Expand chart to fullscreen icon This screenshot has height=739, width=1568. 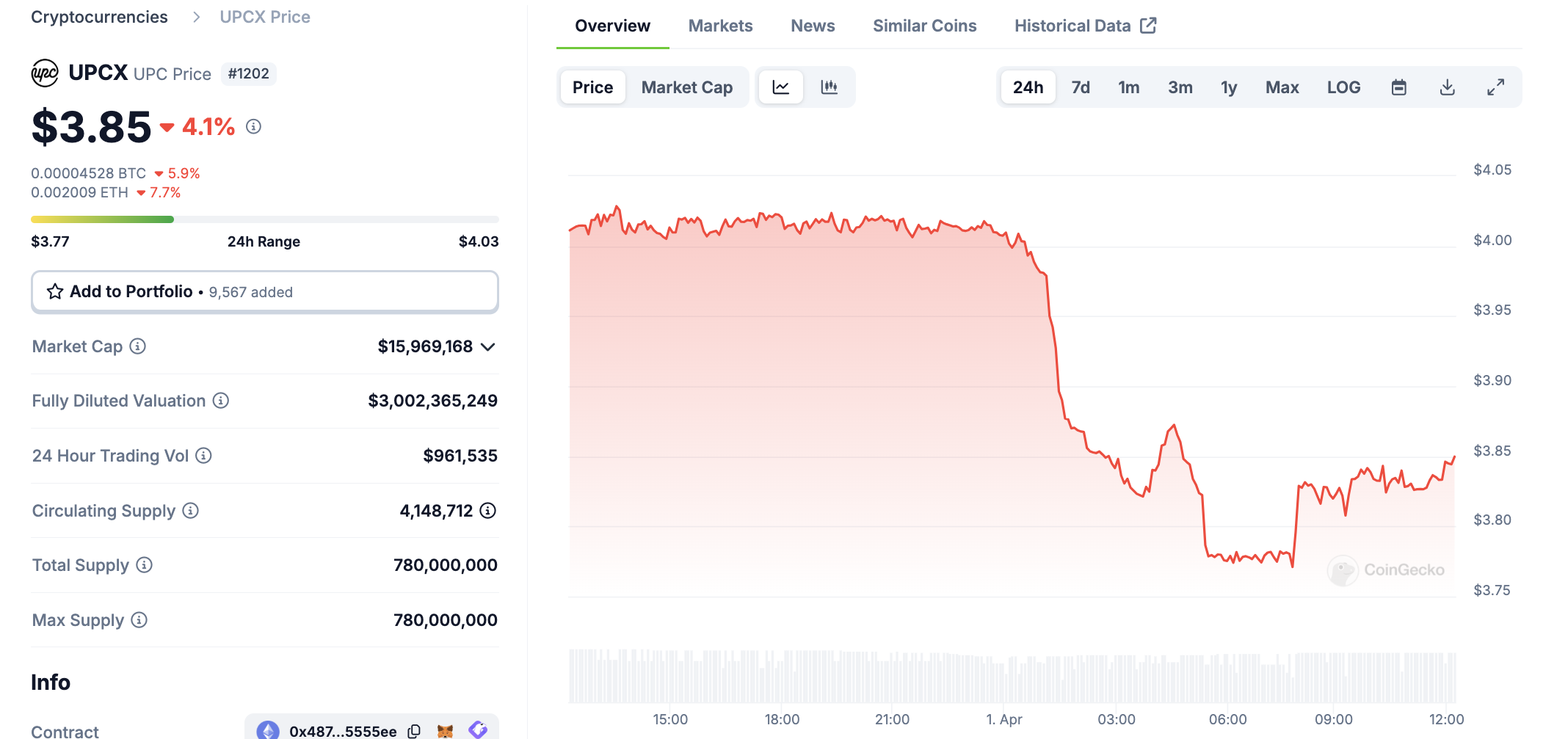tap(1495, 86)
